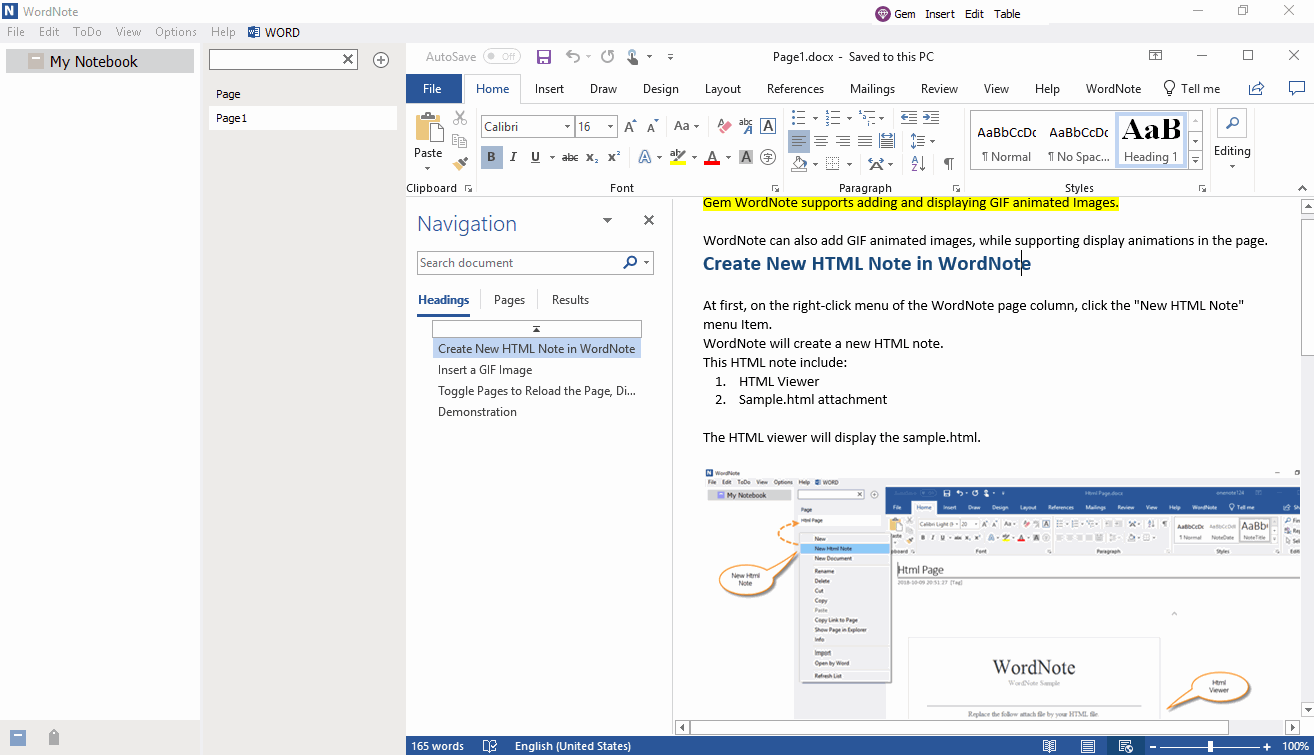The height and width of the screenshot is (755, 1314).
Task: Open the Change Case Aa dropdown
Action: [687, 127]
